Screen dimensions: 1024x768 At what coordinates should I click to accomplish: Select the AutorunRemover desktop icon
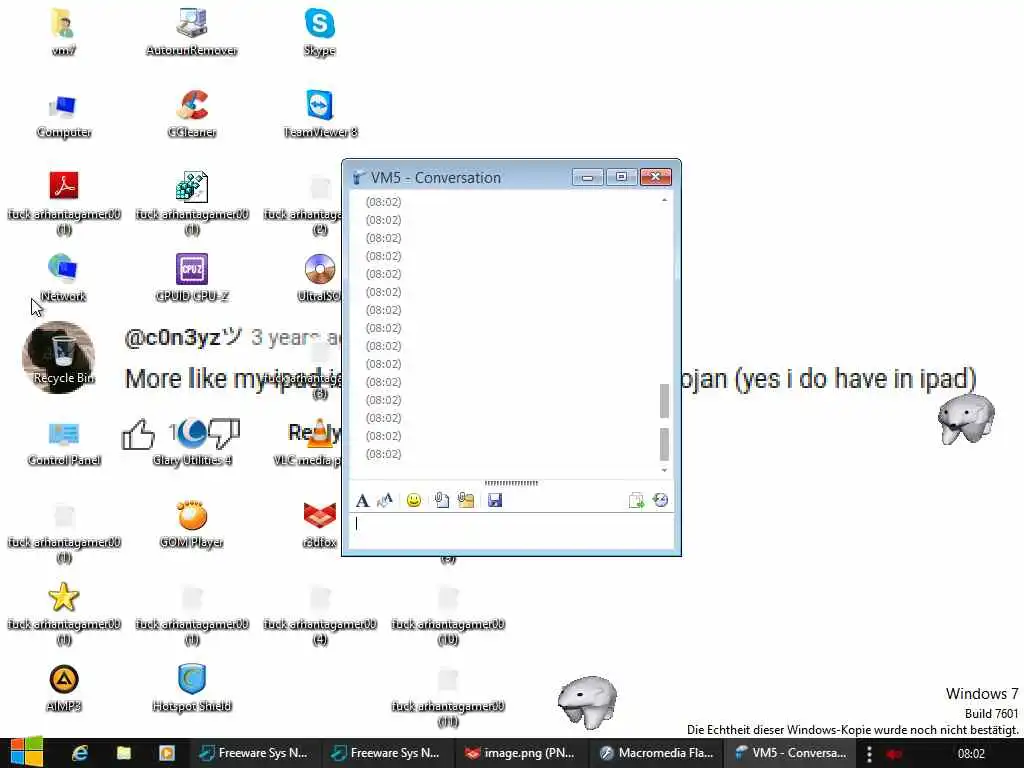pos(191,31)
